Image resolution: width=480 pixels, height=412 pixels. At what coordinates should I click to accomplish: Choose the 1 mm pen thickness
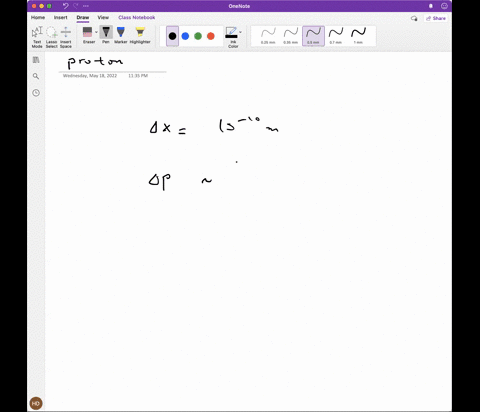[358, 36]
